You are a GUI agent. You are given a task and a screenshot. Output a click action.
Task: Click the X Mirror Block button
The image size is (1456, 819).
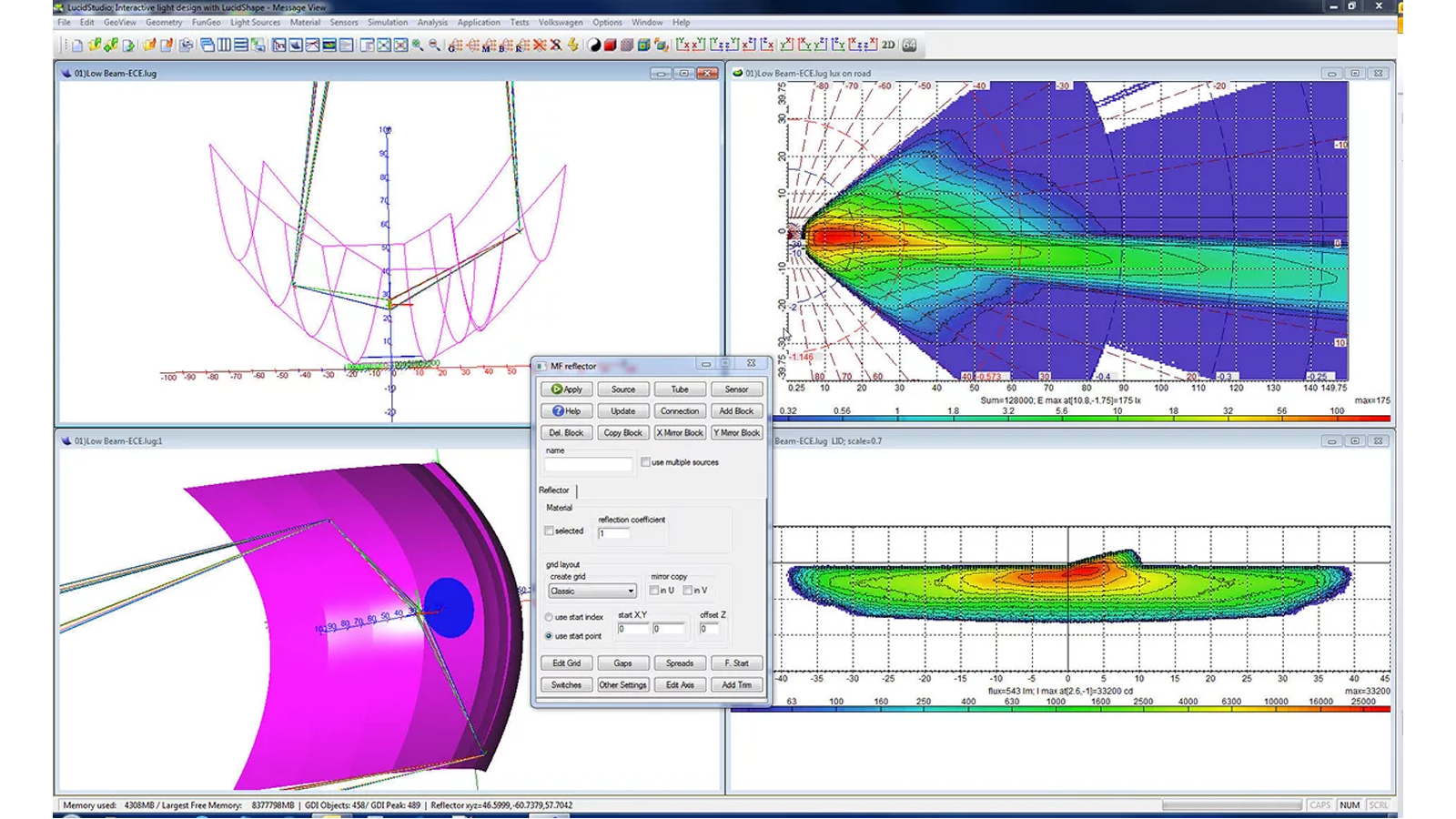point(680,432)
